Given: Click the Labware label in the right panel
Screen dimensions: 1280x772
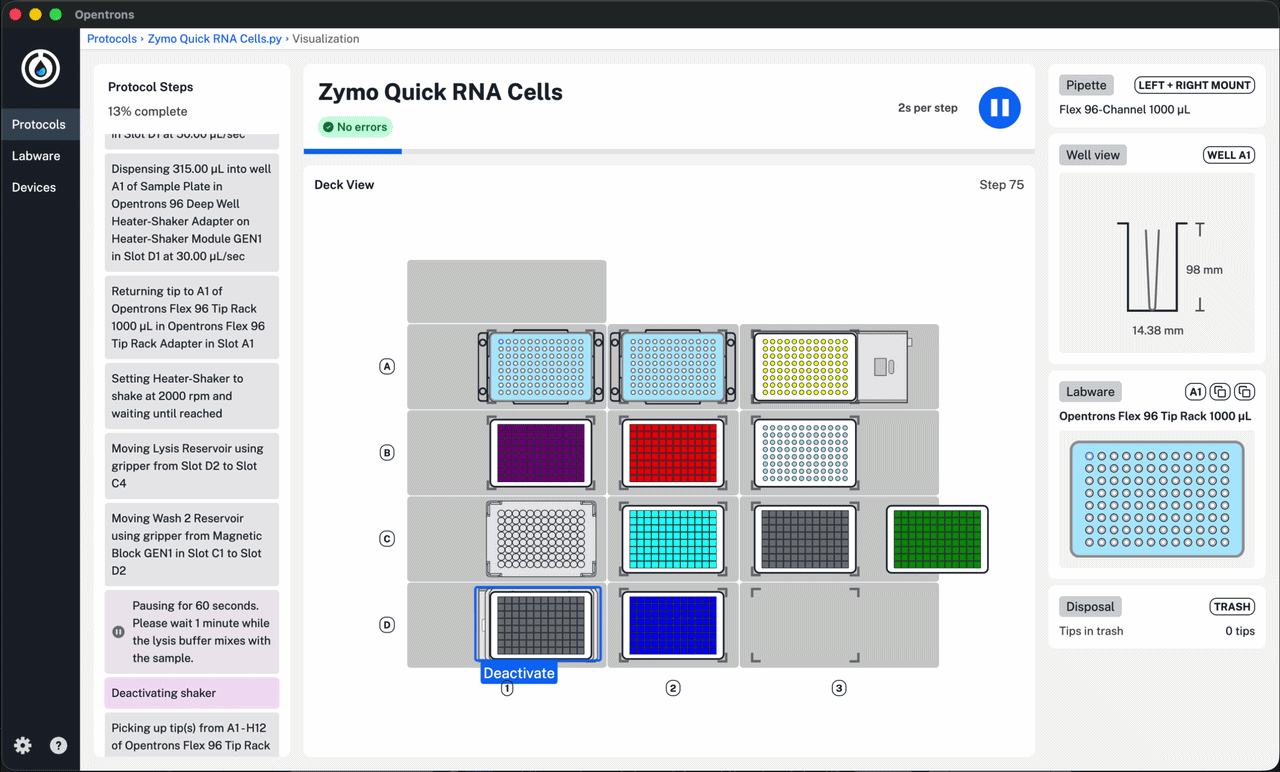Looking at the screenshot, I should pos(1090,392).
